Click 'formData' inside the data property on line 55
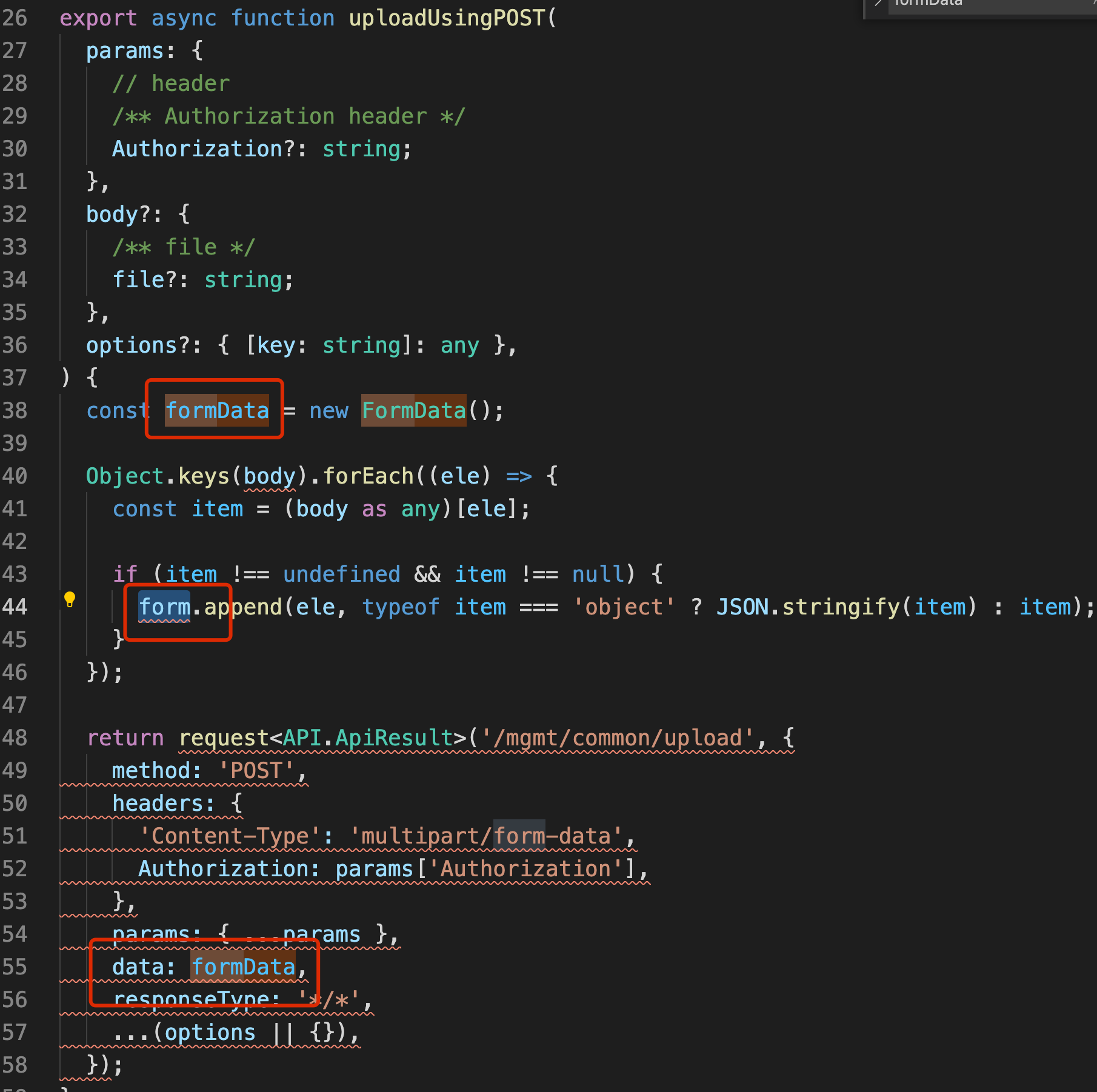1097x1092 pixels. click(x=243, y=967)
